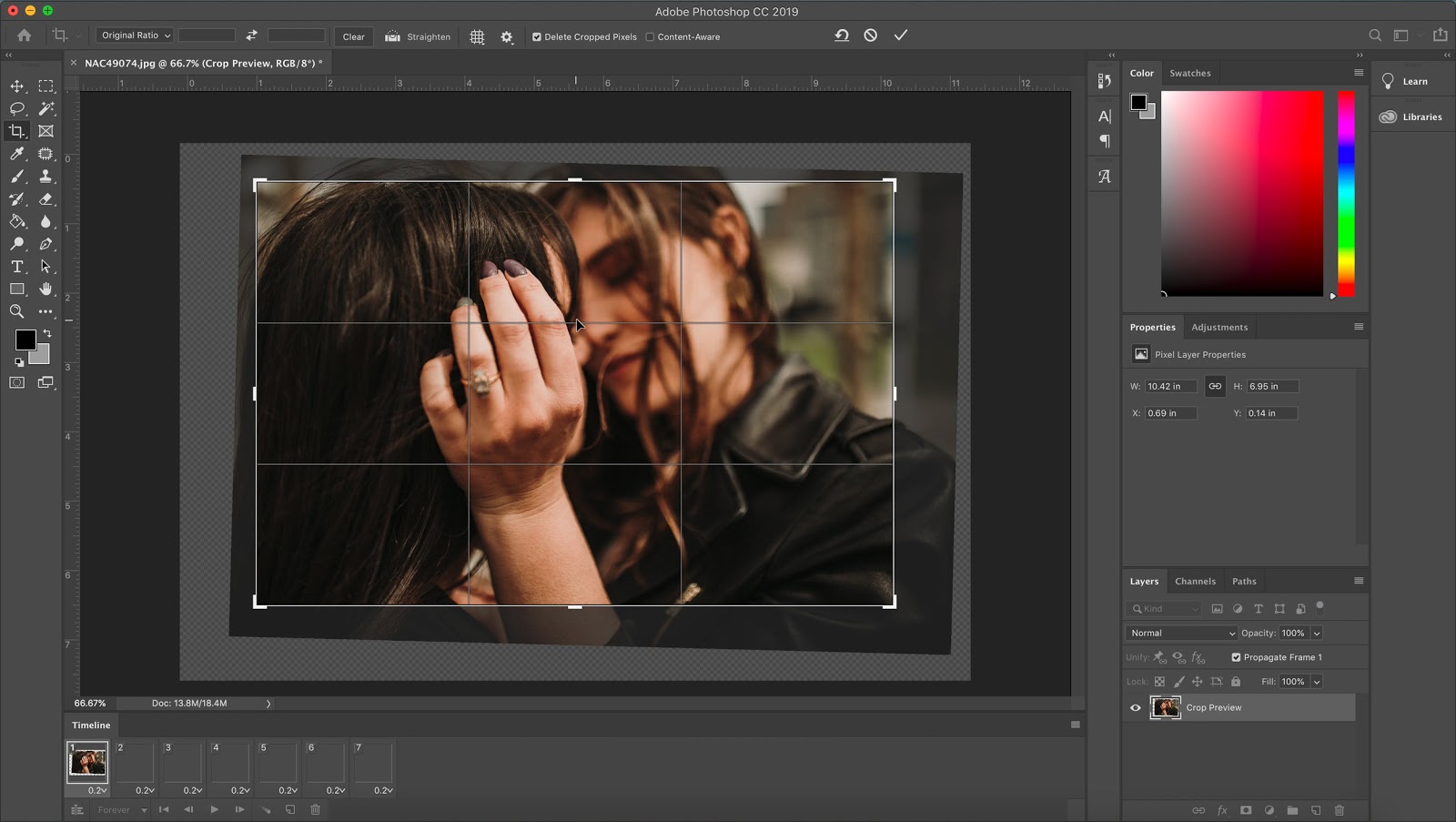Select the Zoom tool in toolbar

click(16, 311)
